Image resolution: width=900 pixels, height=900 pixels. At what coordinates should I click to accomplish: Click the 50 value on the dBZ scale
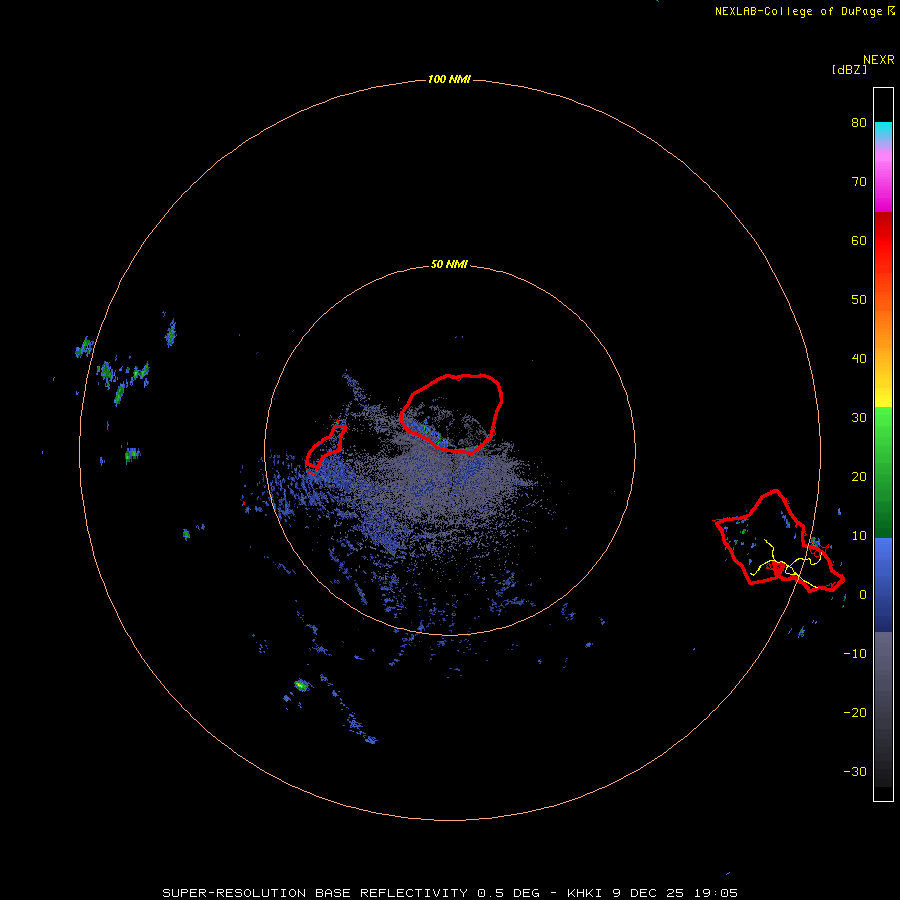859,300
